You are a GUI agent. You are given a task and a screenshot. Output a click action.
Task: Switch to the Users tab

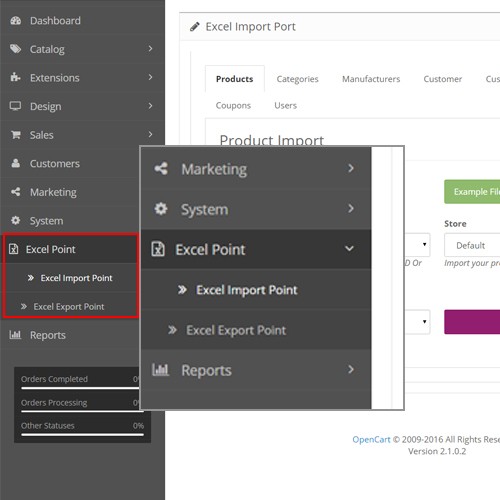click(285, 105)
